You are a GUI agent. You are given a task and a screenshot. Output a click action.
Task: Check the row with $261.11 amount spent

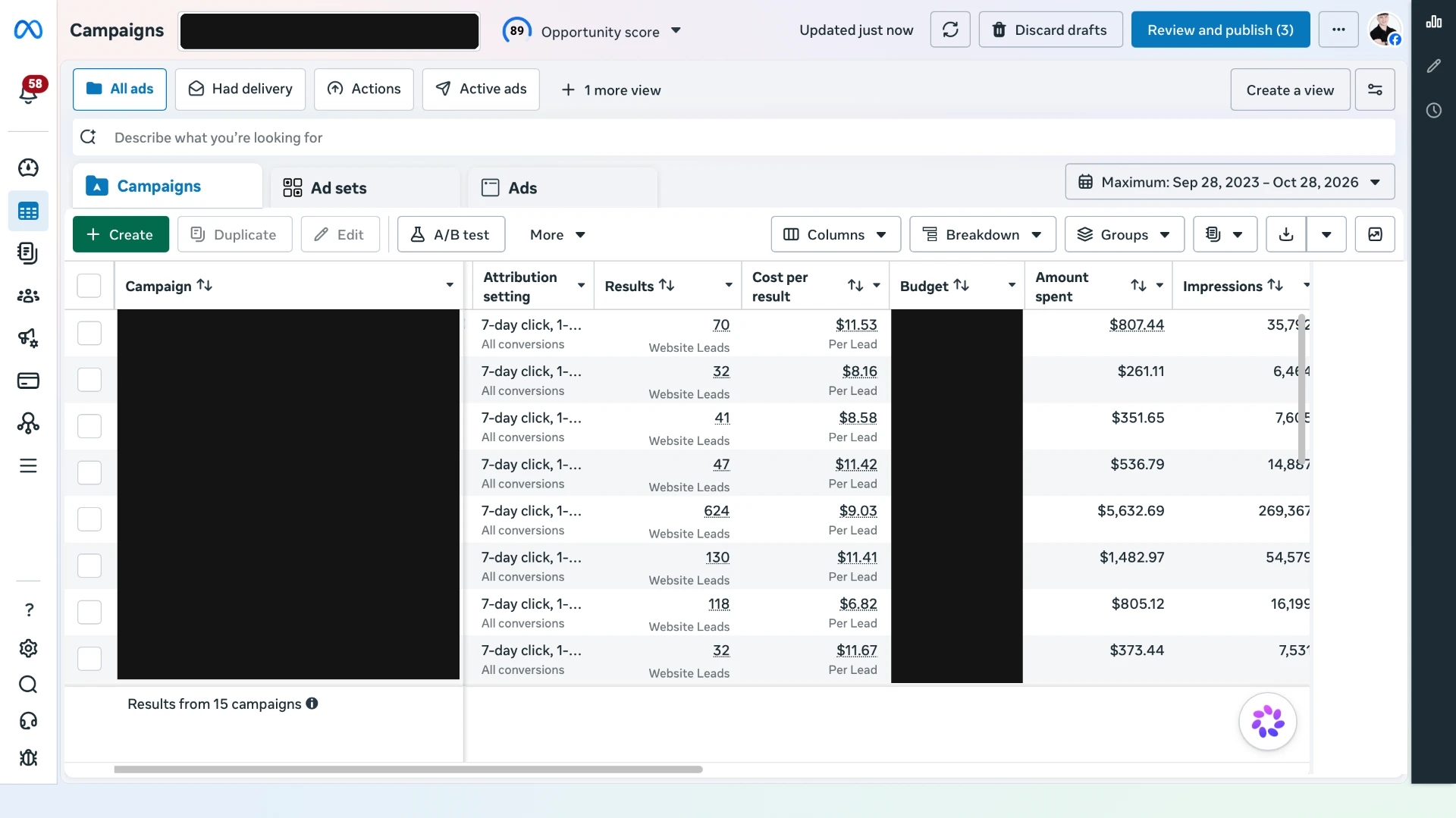point(89,379)
